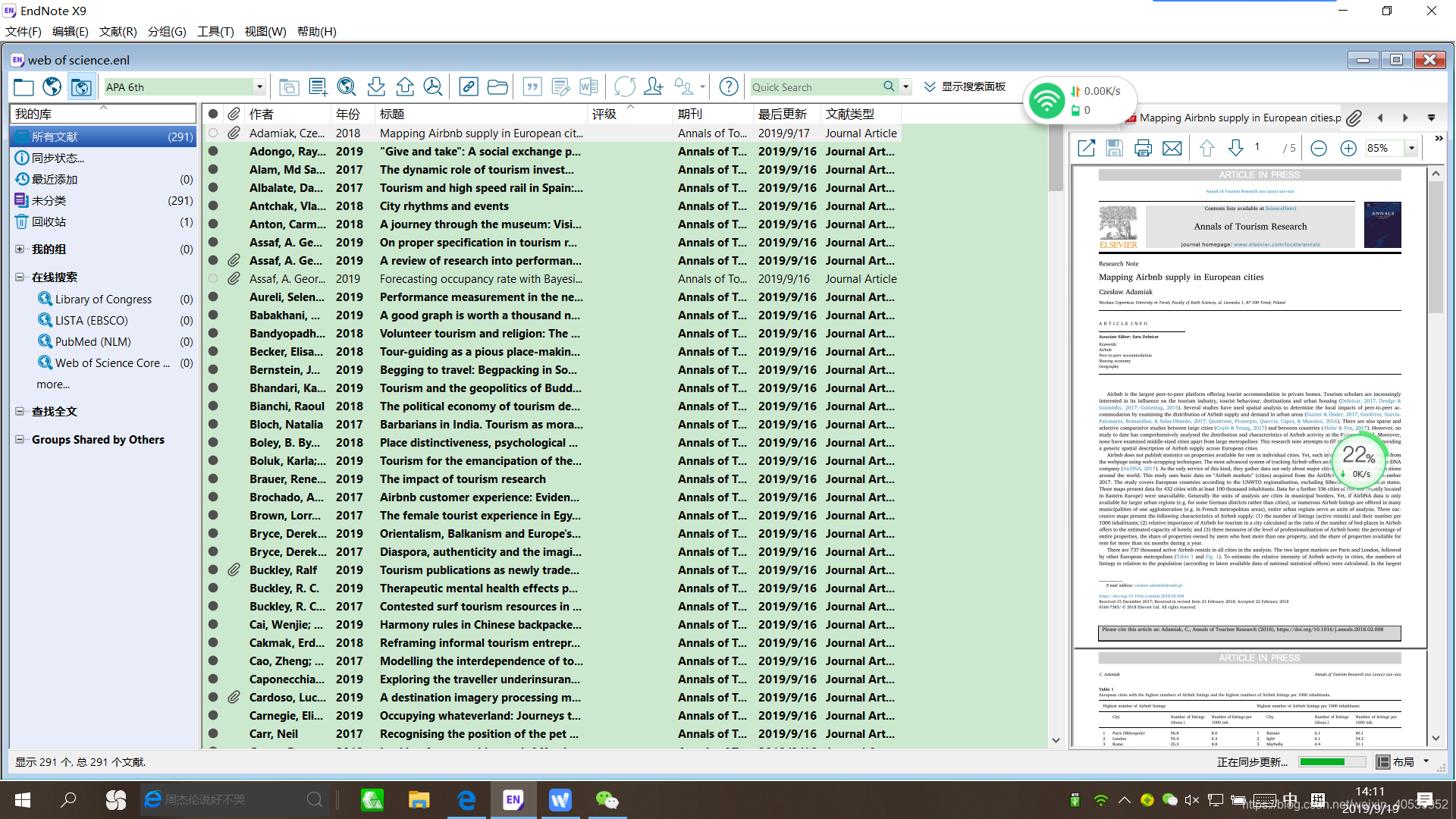Click the Insert Citation quote icon
This screenshot has height=819, width=1456.
coord(532,87)
